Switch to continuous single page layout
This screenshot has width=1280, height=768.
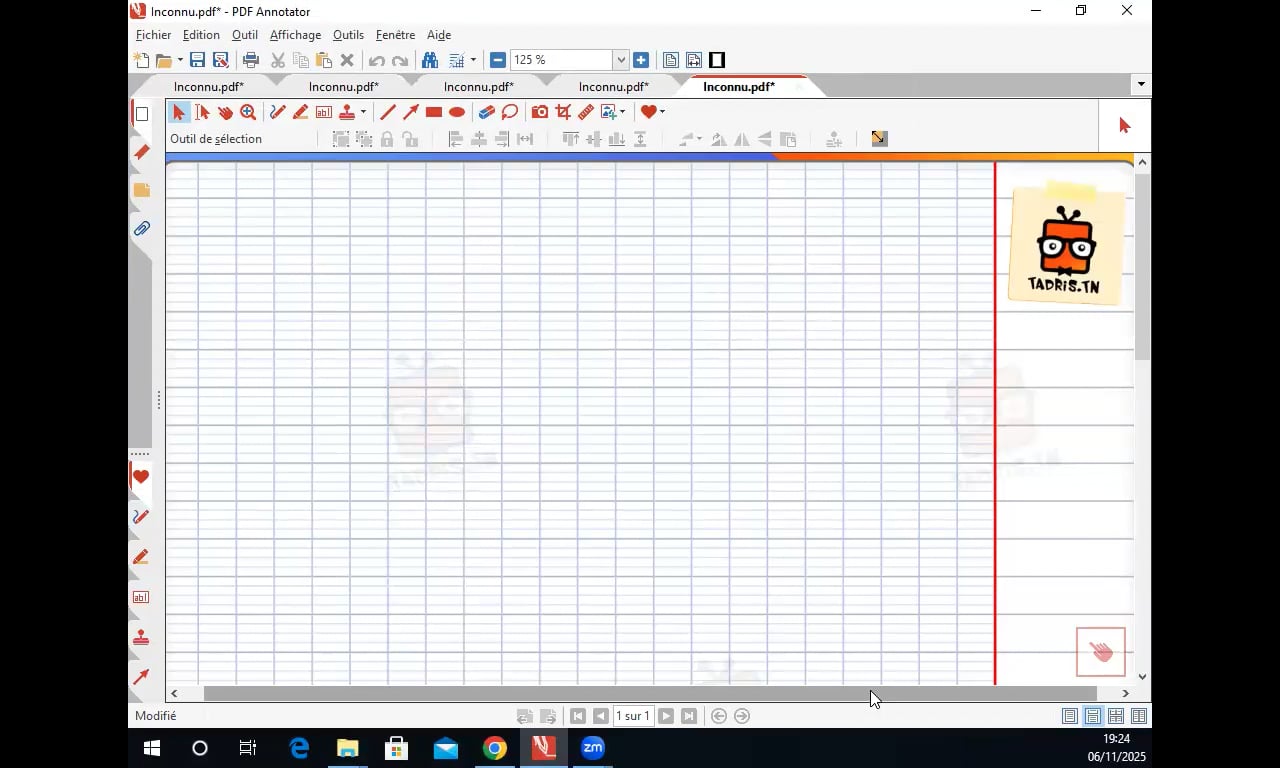coord(1093,716)
